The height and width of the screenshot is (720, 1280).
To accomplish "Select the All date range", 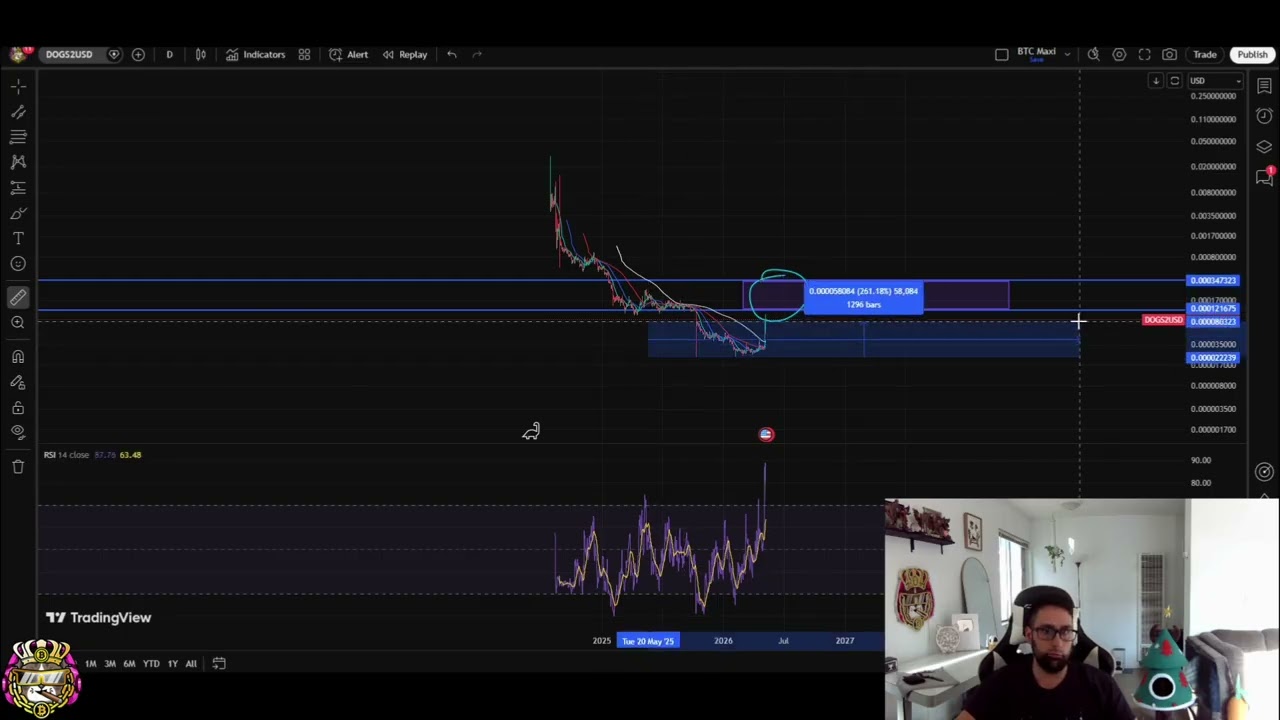I will 191,663.
